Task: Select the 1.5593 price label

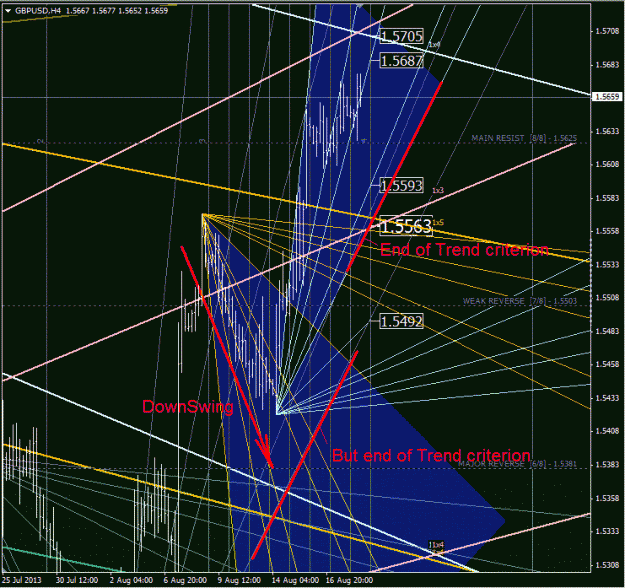Action: [x=401, y=185]
